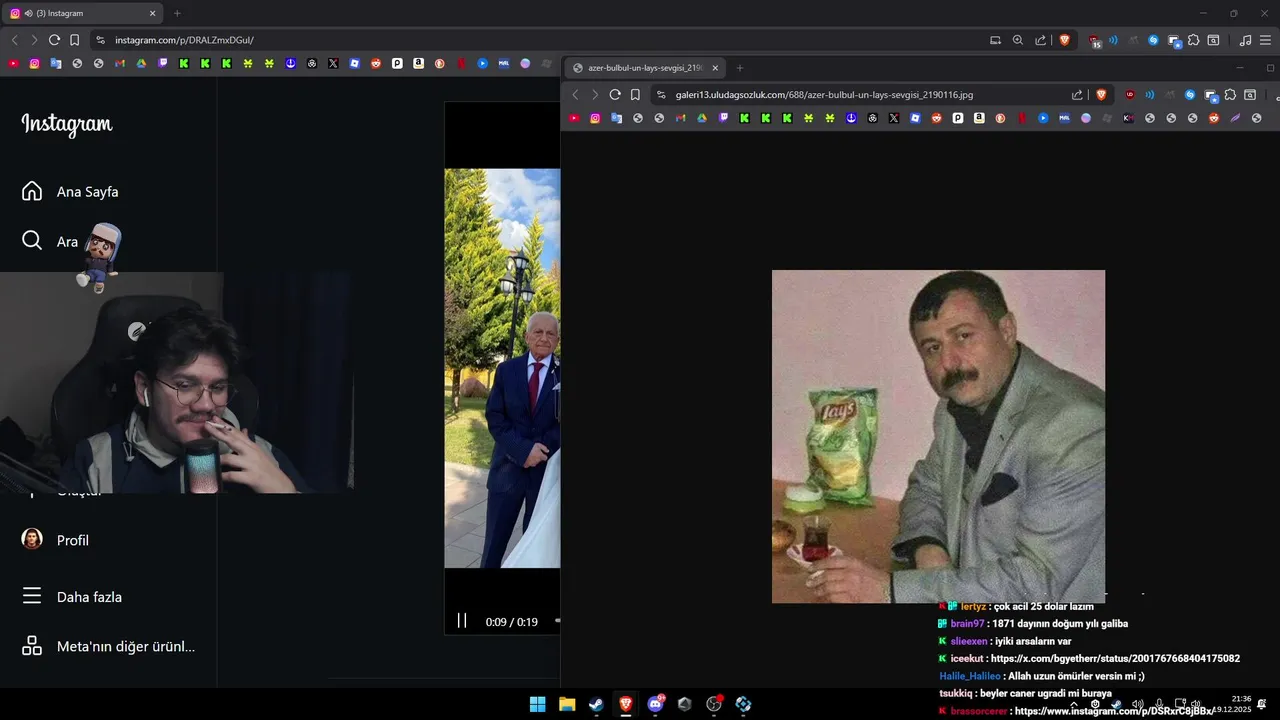
Task: Go back in the Instagram window
Action: tap(14, 40)
